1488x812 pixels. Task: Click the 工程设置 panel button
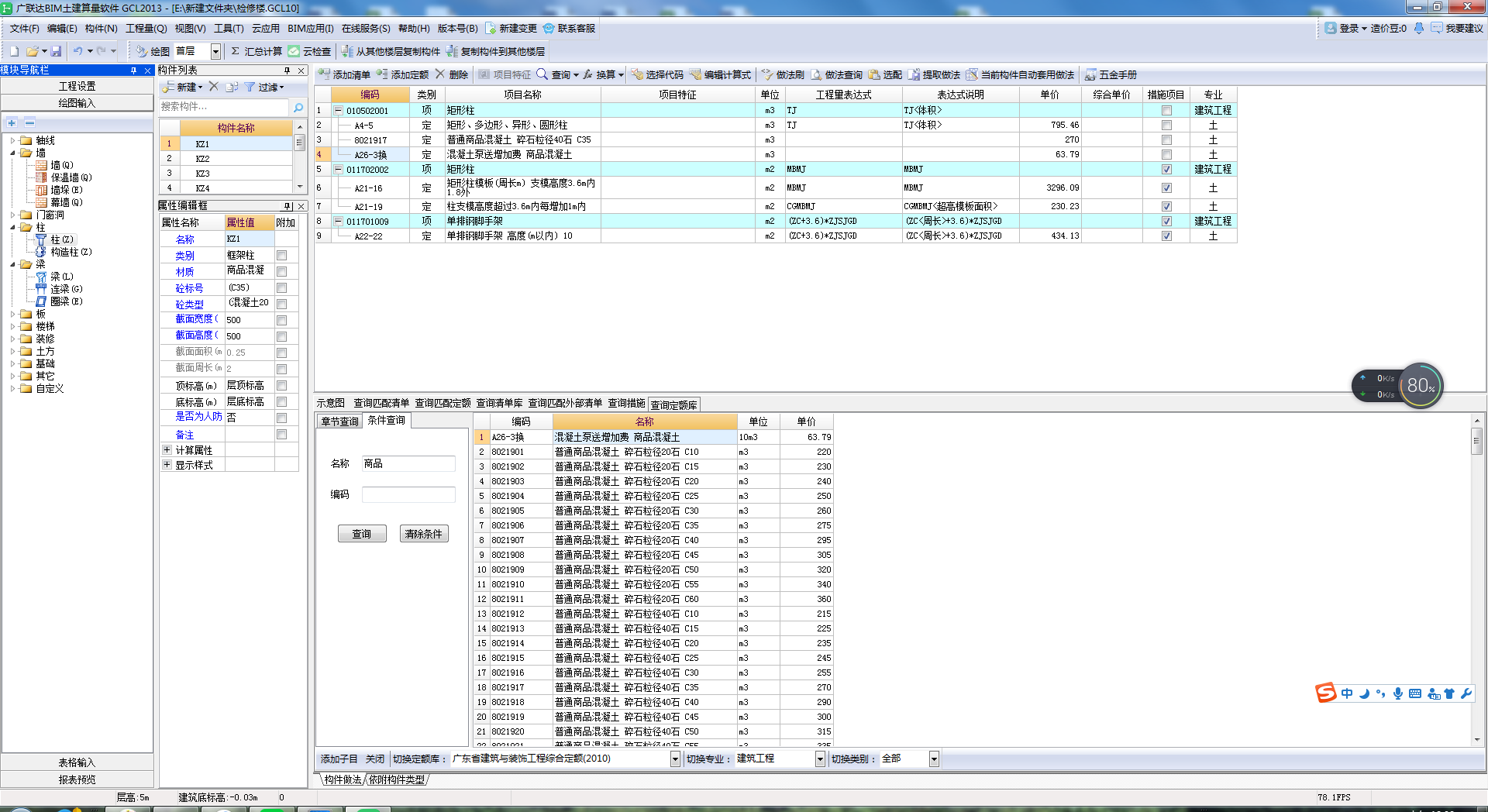click(x=77, y=86)
